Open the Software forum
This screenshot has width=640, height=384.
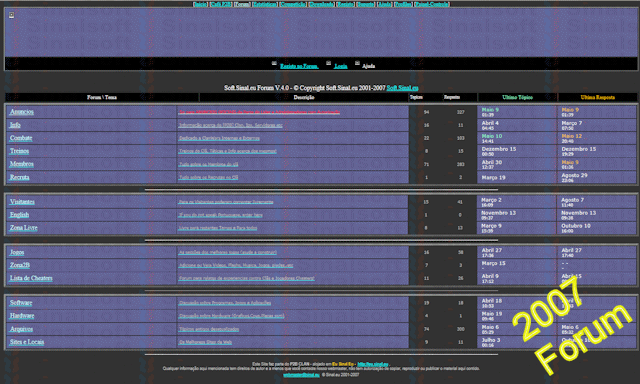pyautogui.click(x=21, y=303)
